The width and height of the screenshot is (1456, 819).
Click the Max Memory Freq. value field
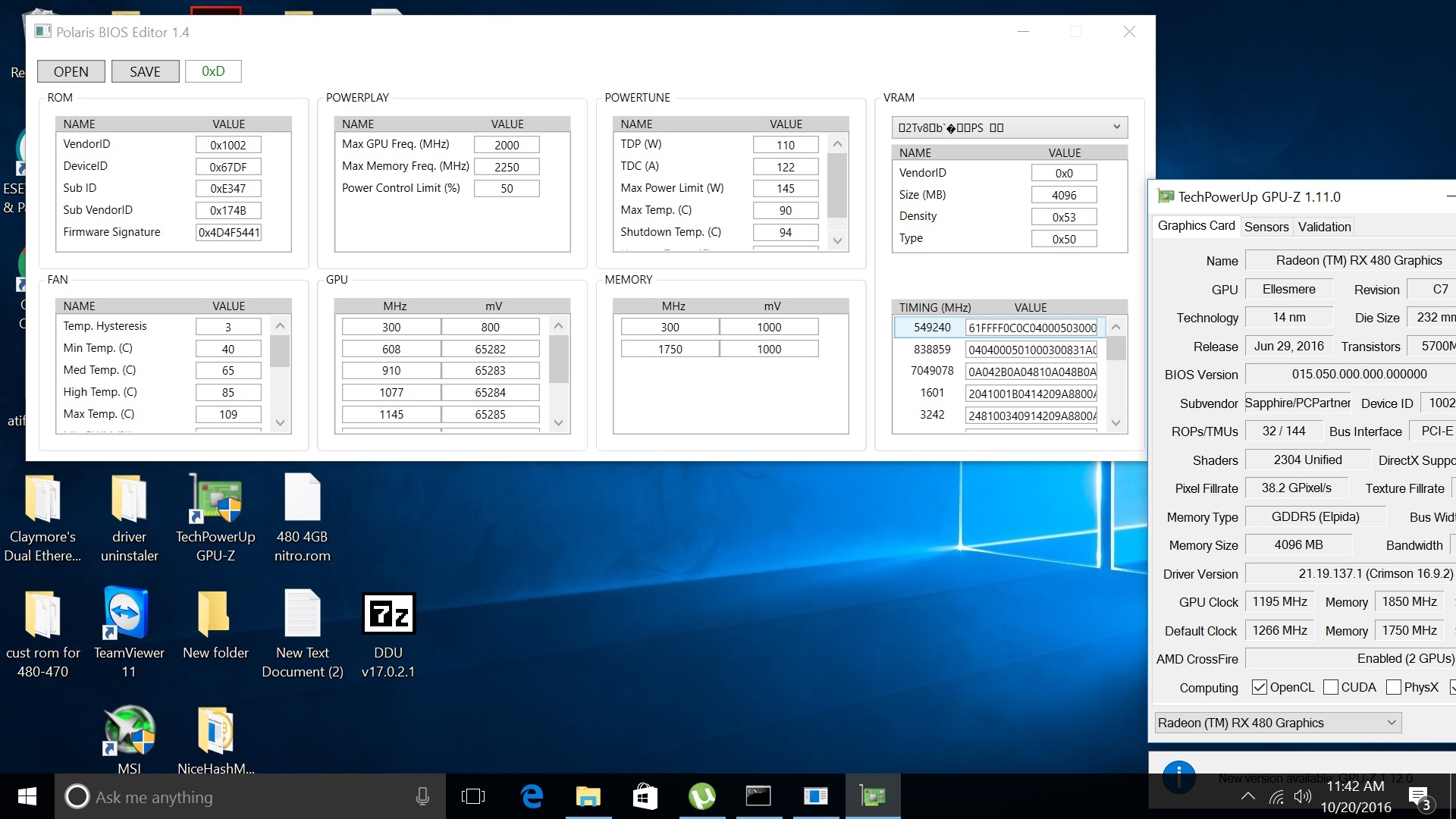coord(507,167)
